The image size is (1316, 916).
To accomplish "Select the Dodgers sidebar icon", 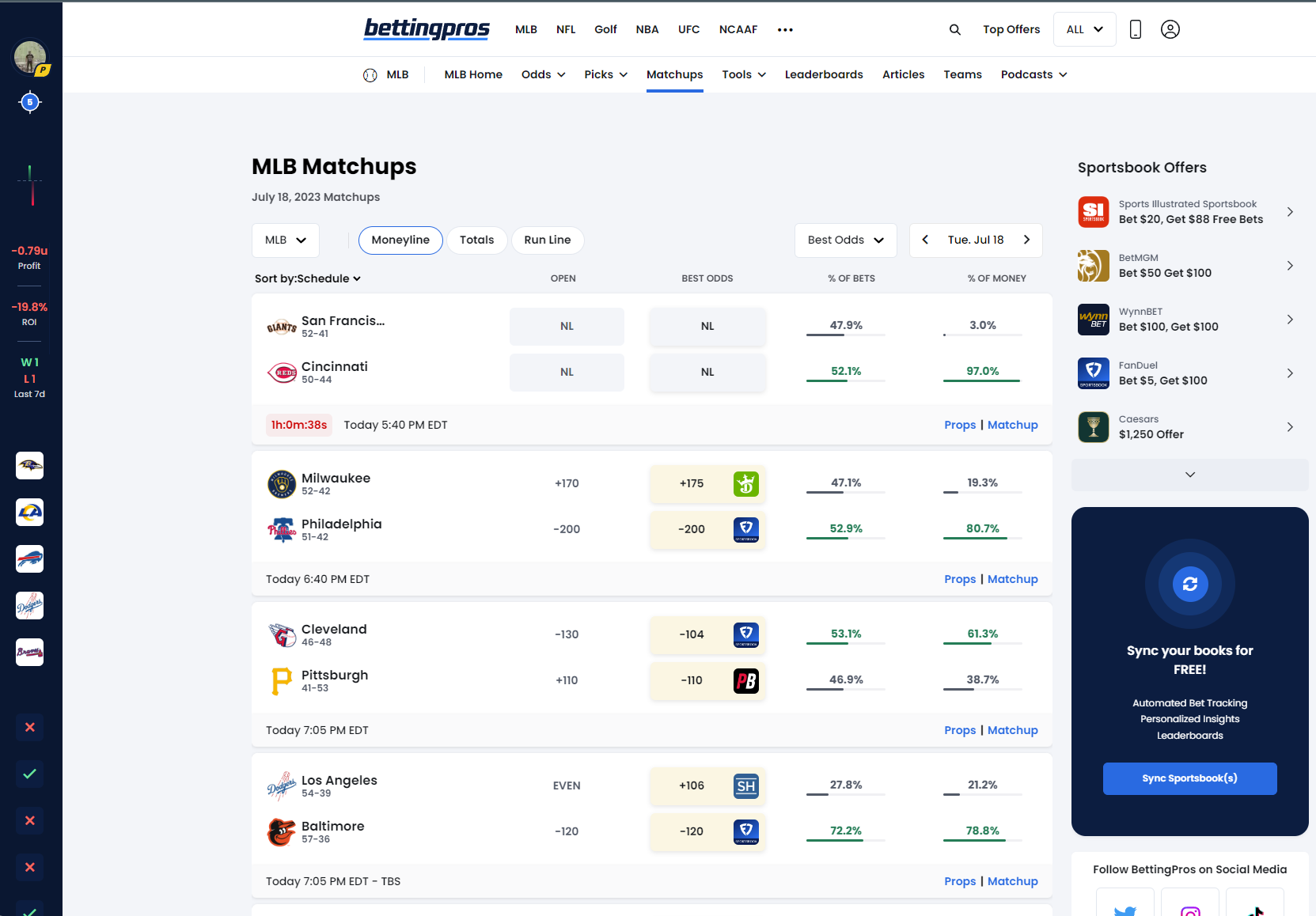I will coord(30,606).
